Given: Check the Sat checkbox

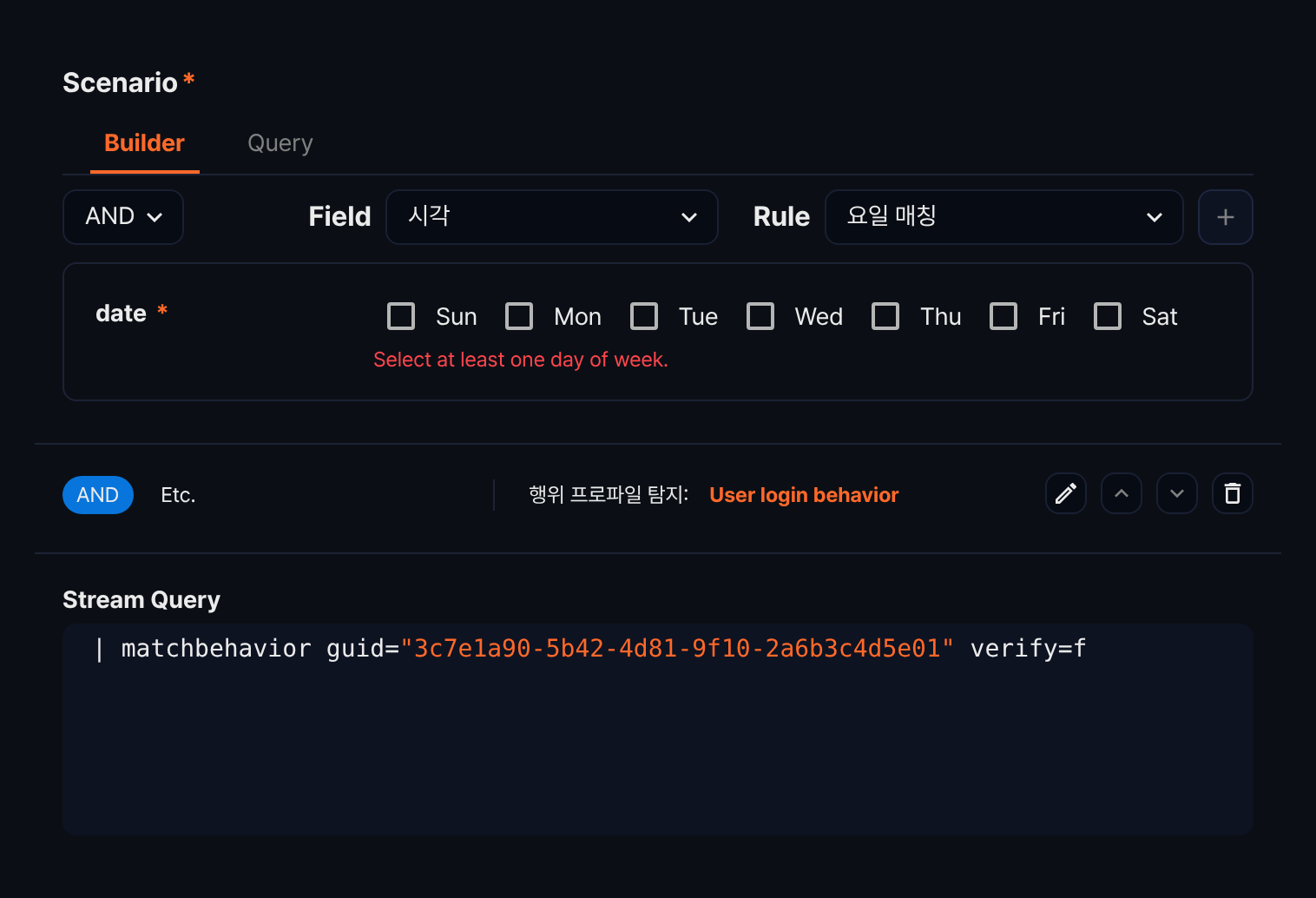Looking at the screenshot, I should pos(1108,316).
